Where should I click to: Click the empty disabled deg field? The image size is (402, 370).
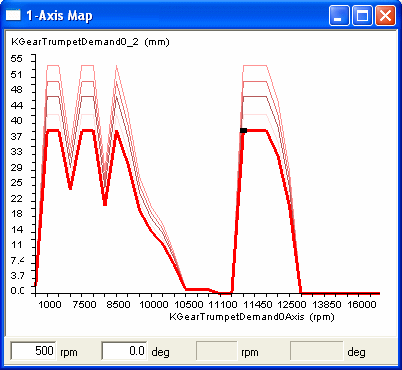pos(317,351)
